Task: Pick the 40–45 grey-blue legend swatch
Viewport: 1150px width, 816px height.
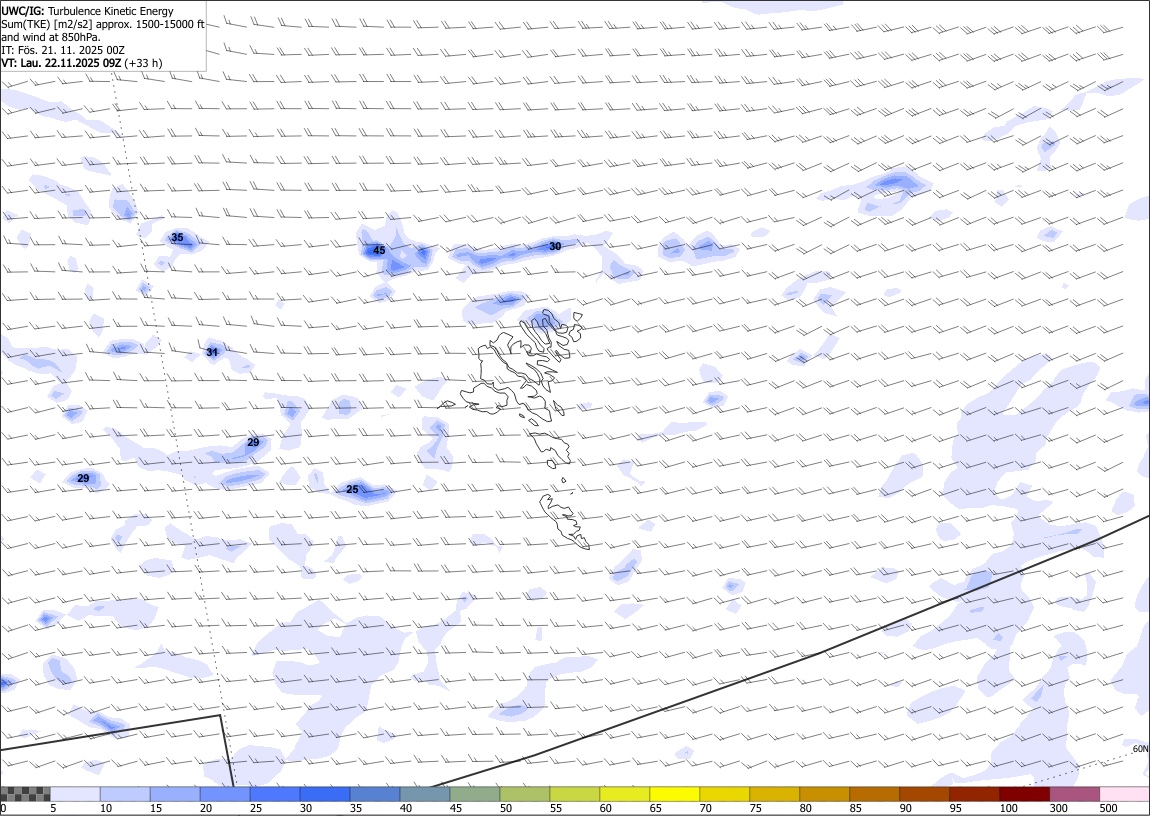Action: click(425, 794)
